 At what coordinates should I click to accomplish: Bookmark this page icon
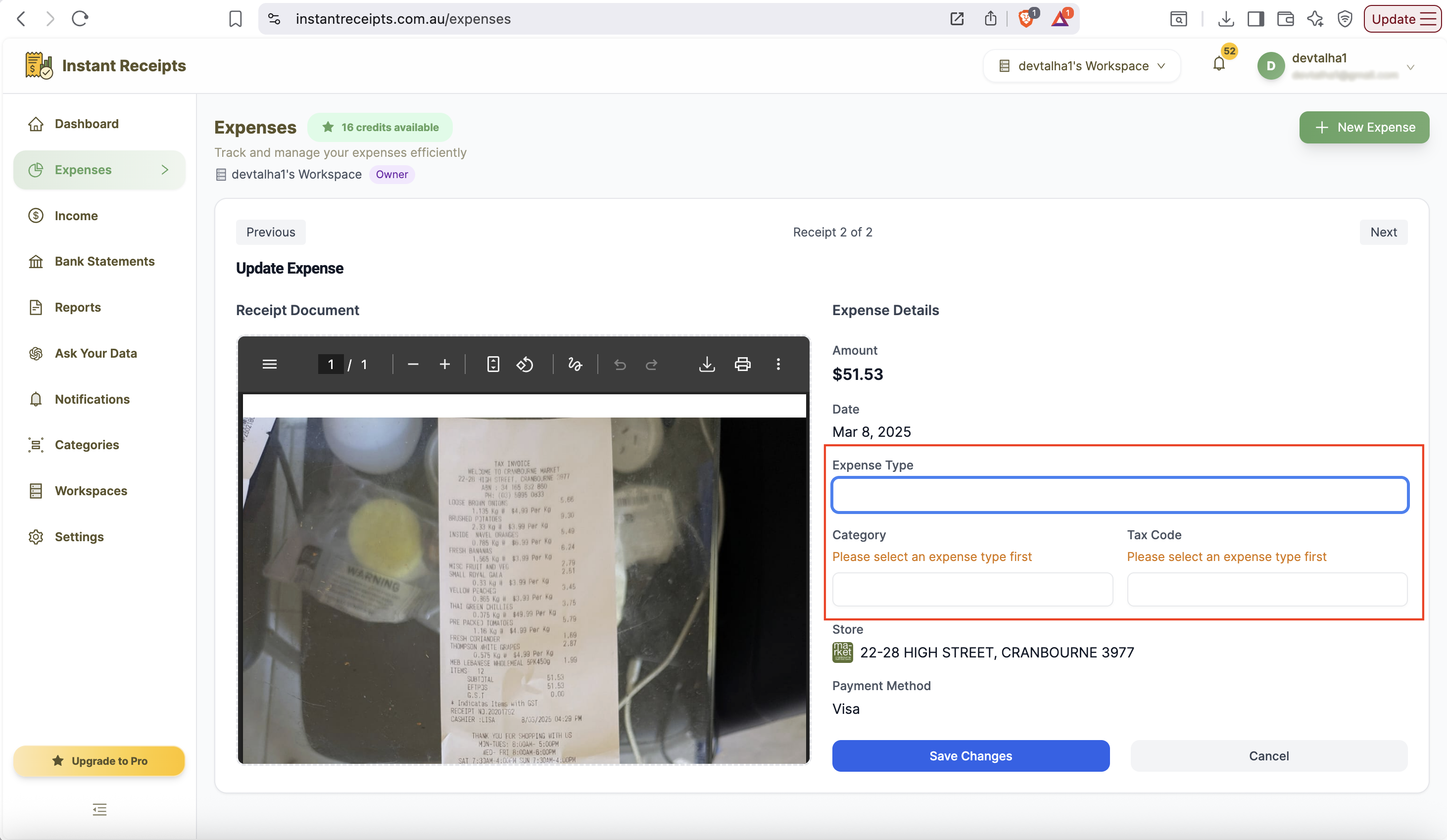(x=236, y=19)
